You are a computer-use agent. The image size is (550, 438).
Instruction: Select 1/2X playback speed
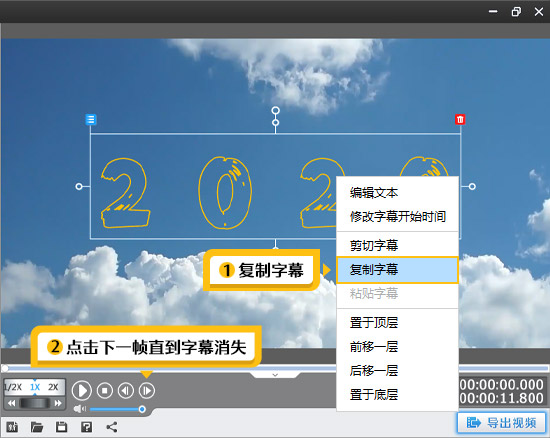tap(13, 387)
